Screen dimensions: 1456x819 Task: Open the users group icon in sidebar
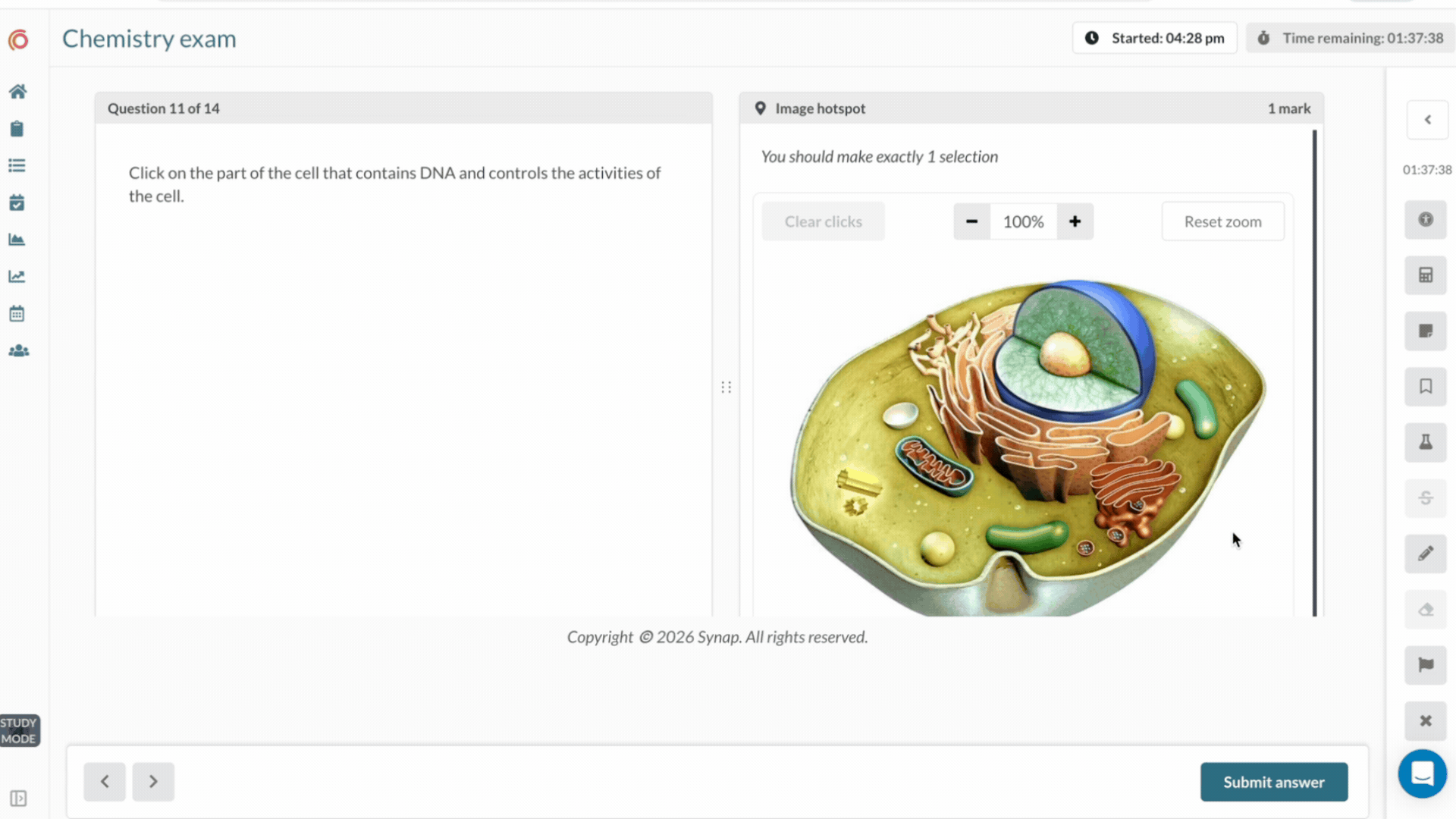(18, 351)
